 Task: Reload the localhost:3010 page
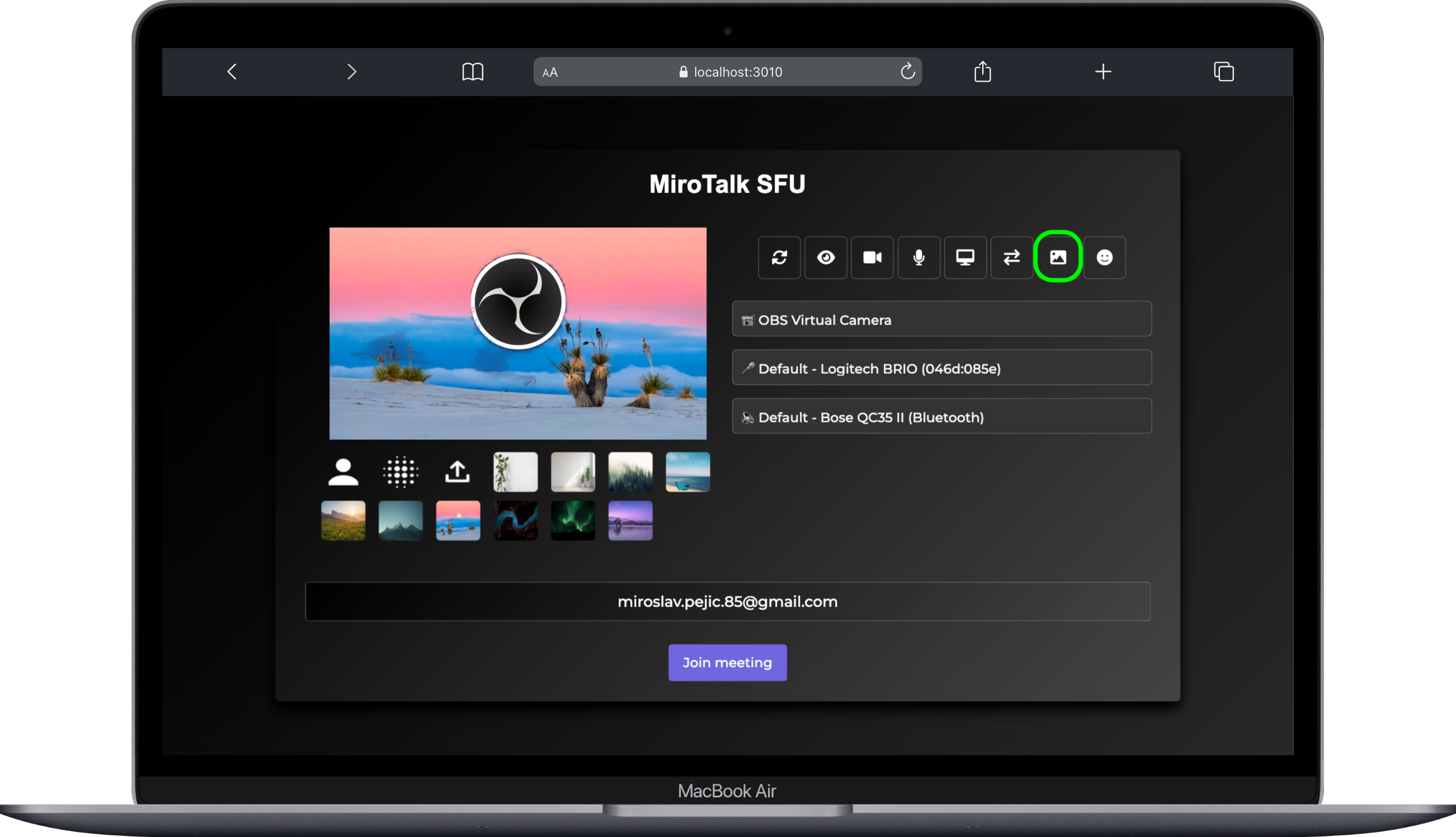coord(907,71)
